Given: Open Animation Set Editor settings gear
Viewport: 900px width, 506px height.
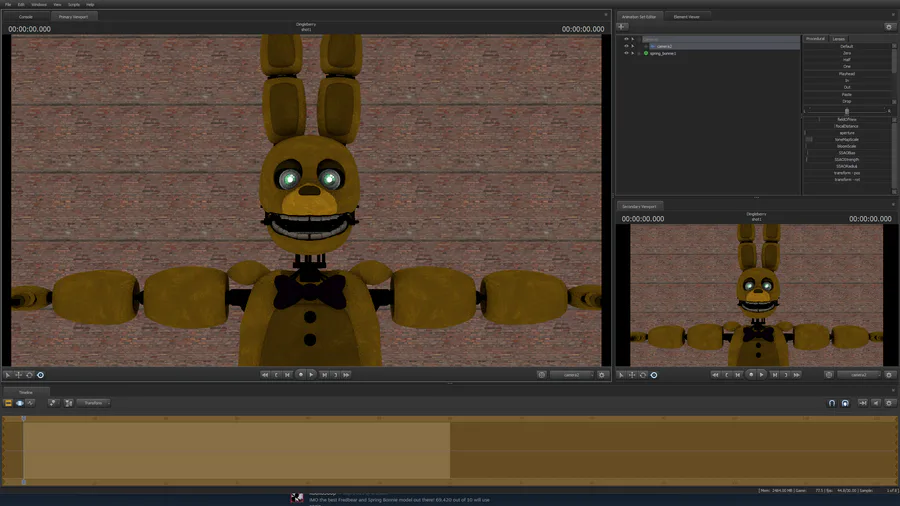Looking at the screenshot, I should tap(889, 27).
